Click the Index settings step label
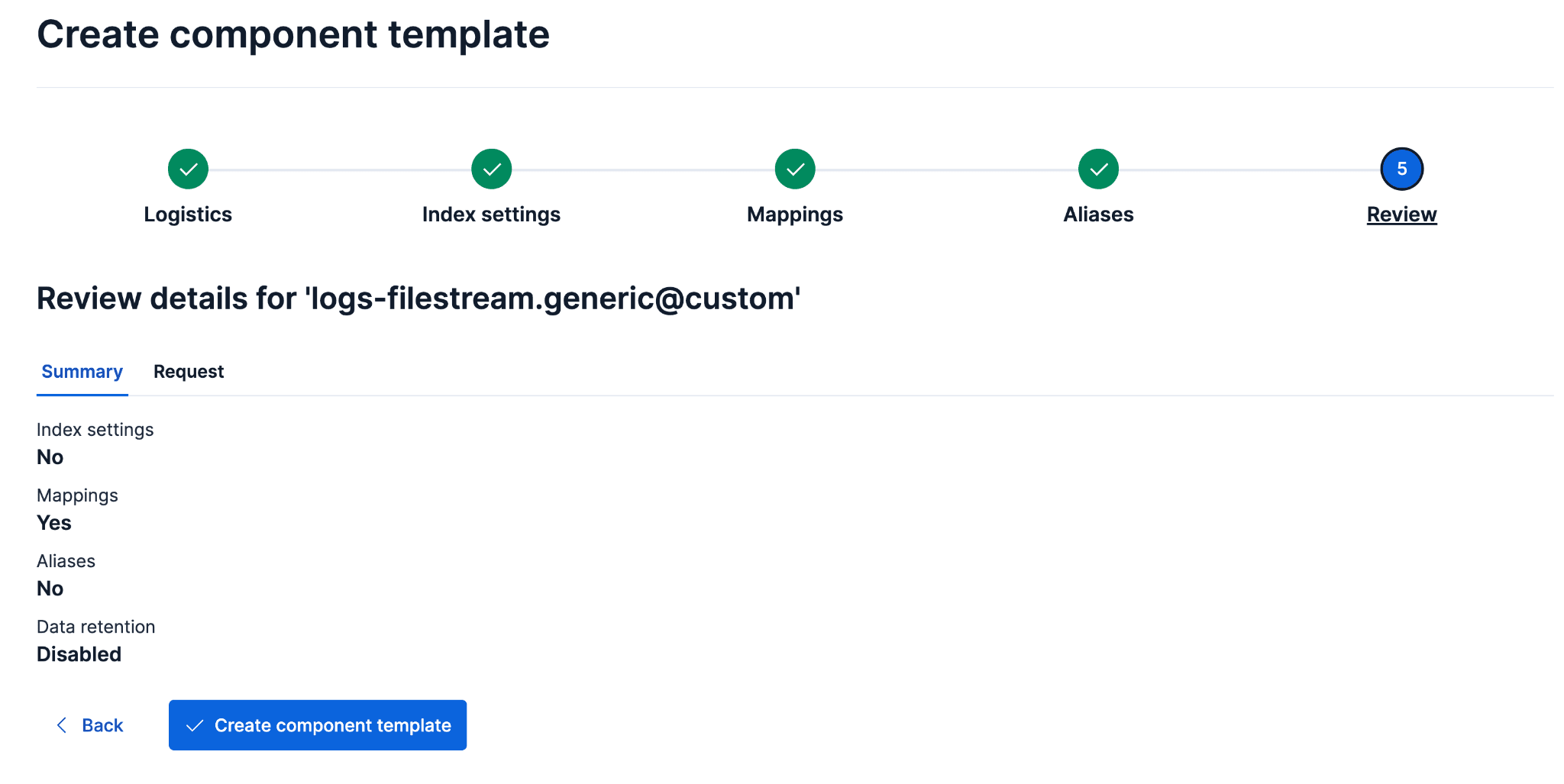Screen dimensions: 1564x784 tap(491, 215)
